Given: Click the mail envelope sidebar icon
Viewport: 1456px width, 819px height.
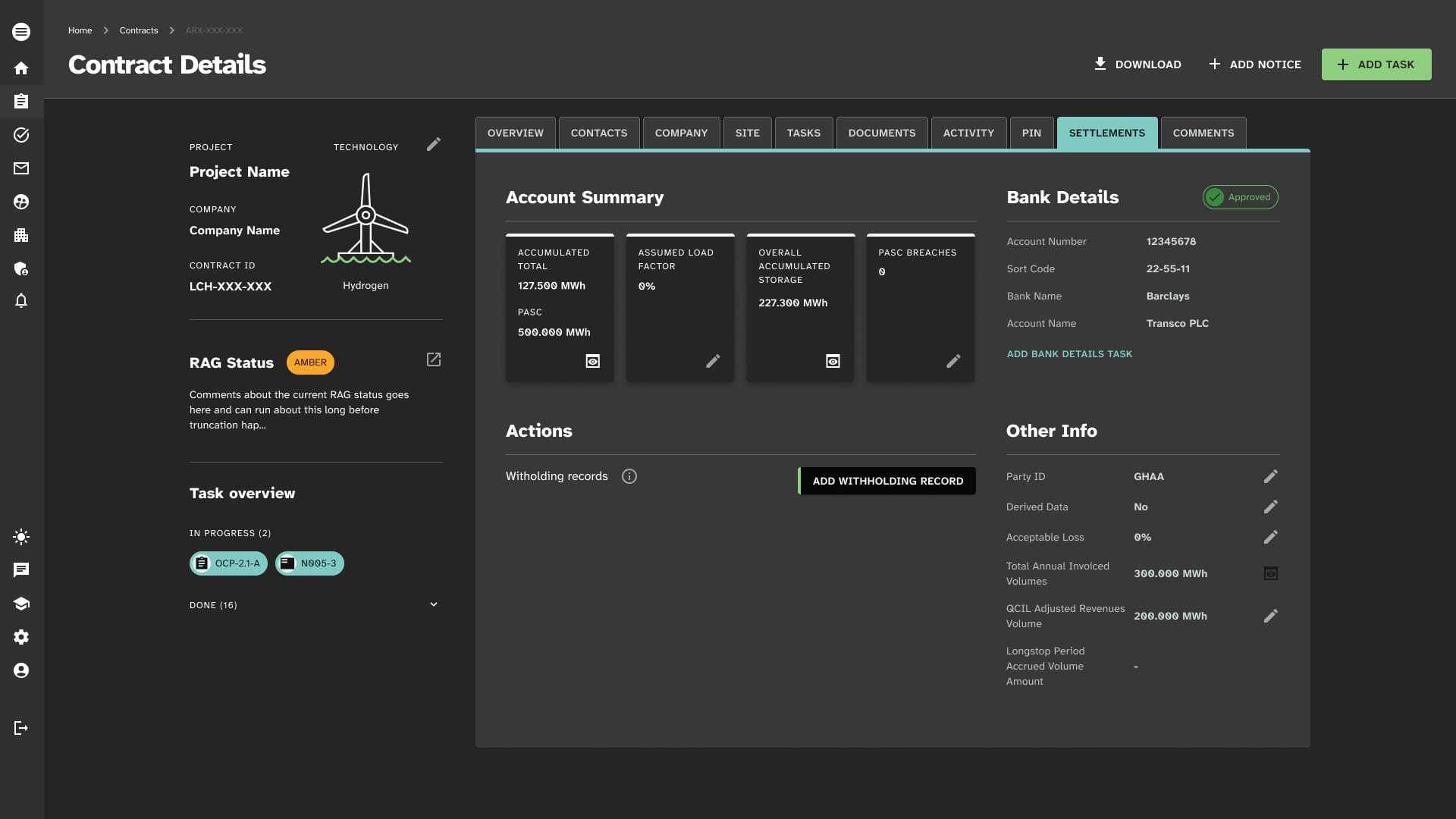Looking at the screenshot, I should [21, 168].
